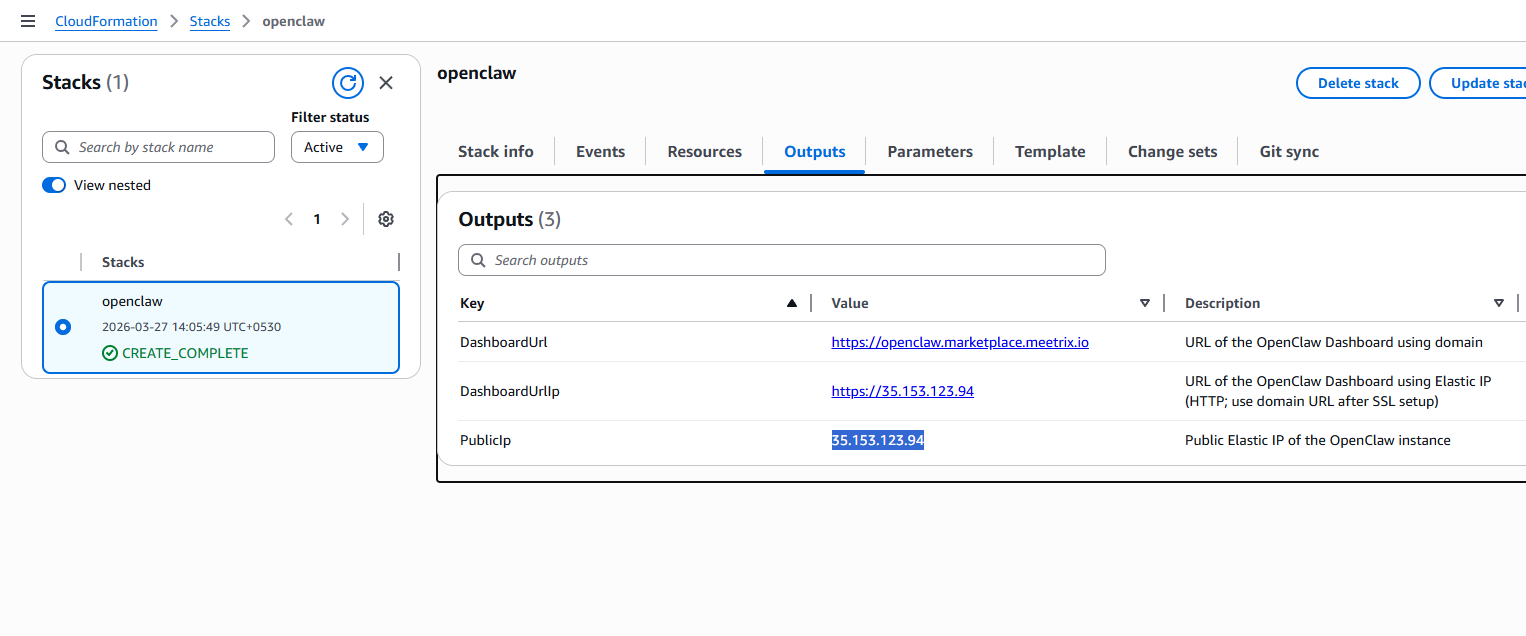Click the Search outputs field
1526x636 pixels.
tap(781, 260)
